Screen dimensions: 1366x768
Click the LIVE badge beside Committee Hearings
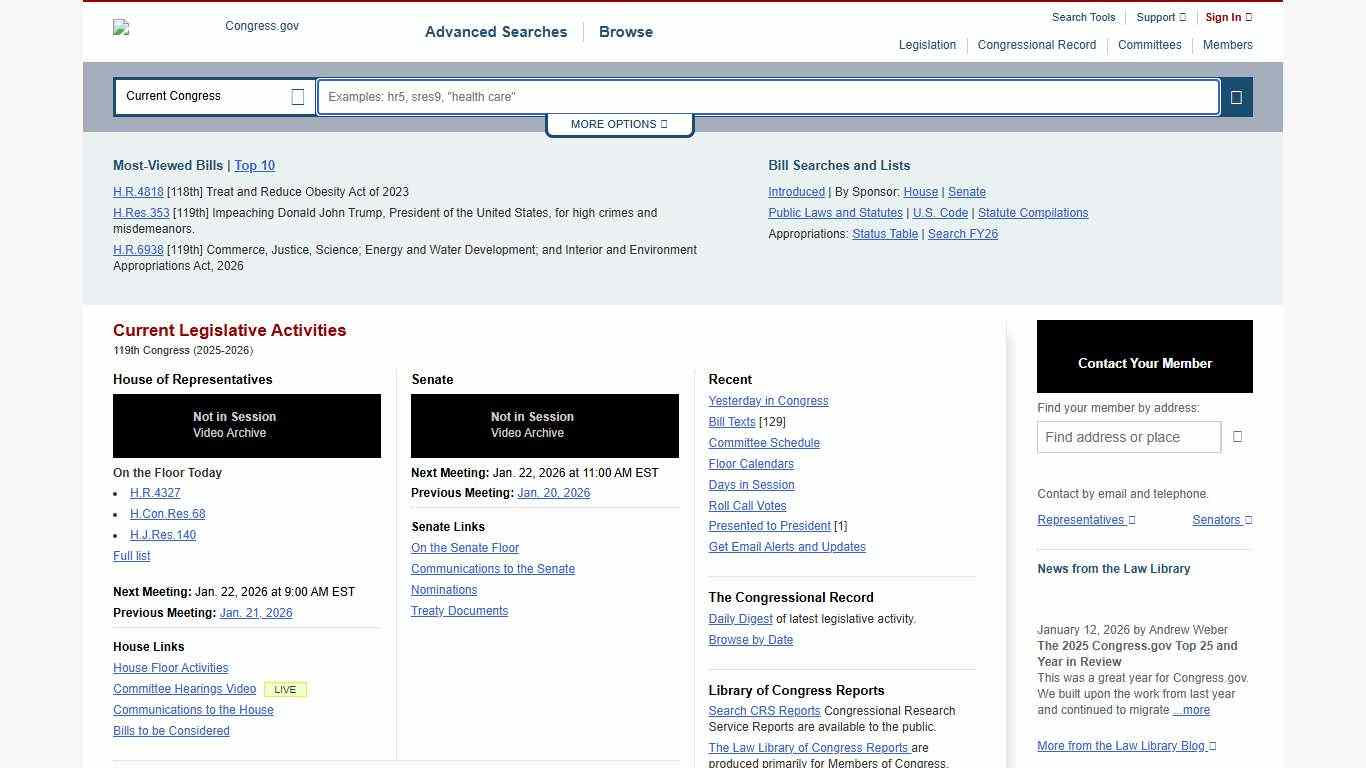(x=285, y=689)
